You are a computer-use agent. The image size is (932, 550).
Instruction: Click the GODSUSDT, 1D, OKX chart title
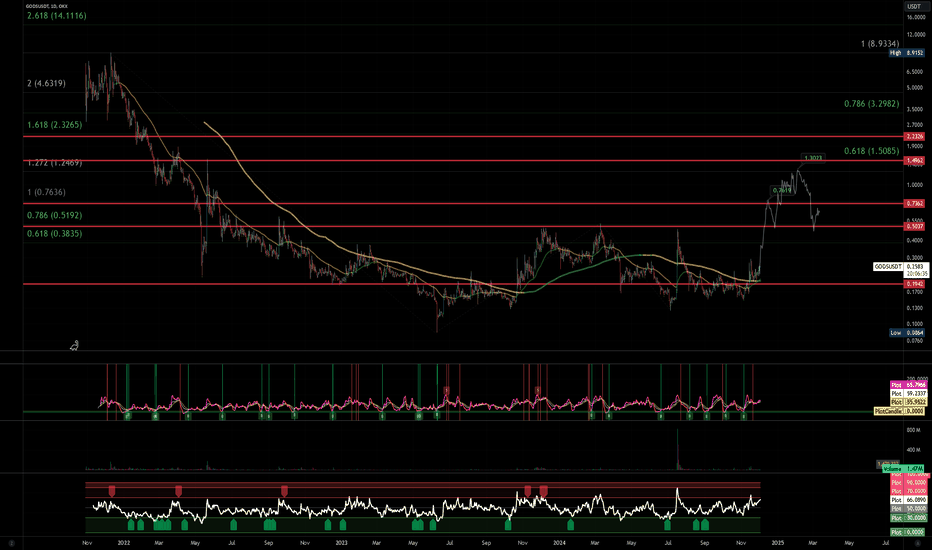point(46,6)
